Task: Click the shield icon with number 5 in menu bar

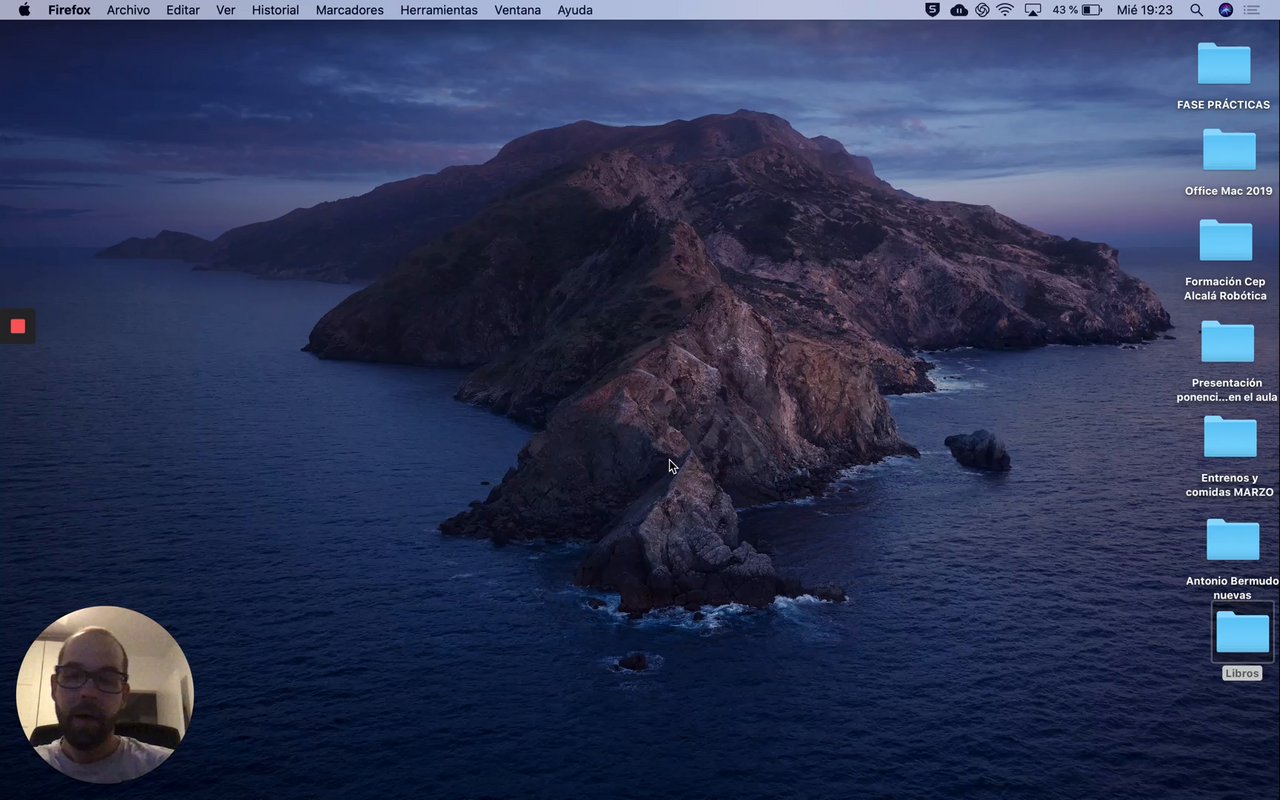Action: point(932,10)
